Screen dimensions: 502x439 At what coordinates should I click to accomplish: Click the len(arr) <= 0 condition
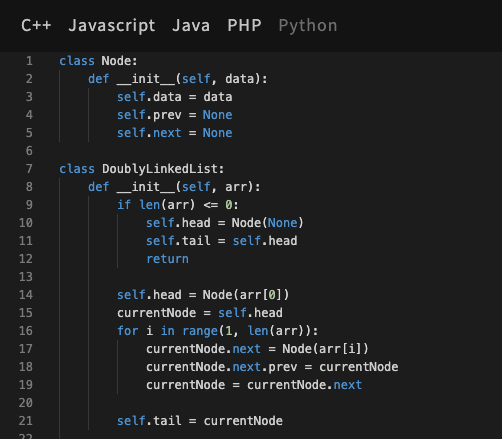pyautogui.click(x=186, y=205)
